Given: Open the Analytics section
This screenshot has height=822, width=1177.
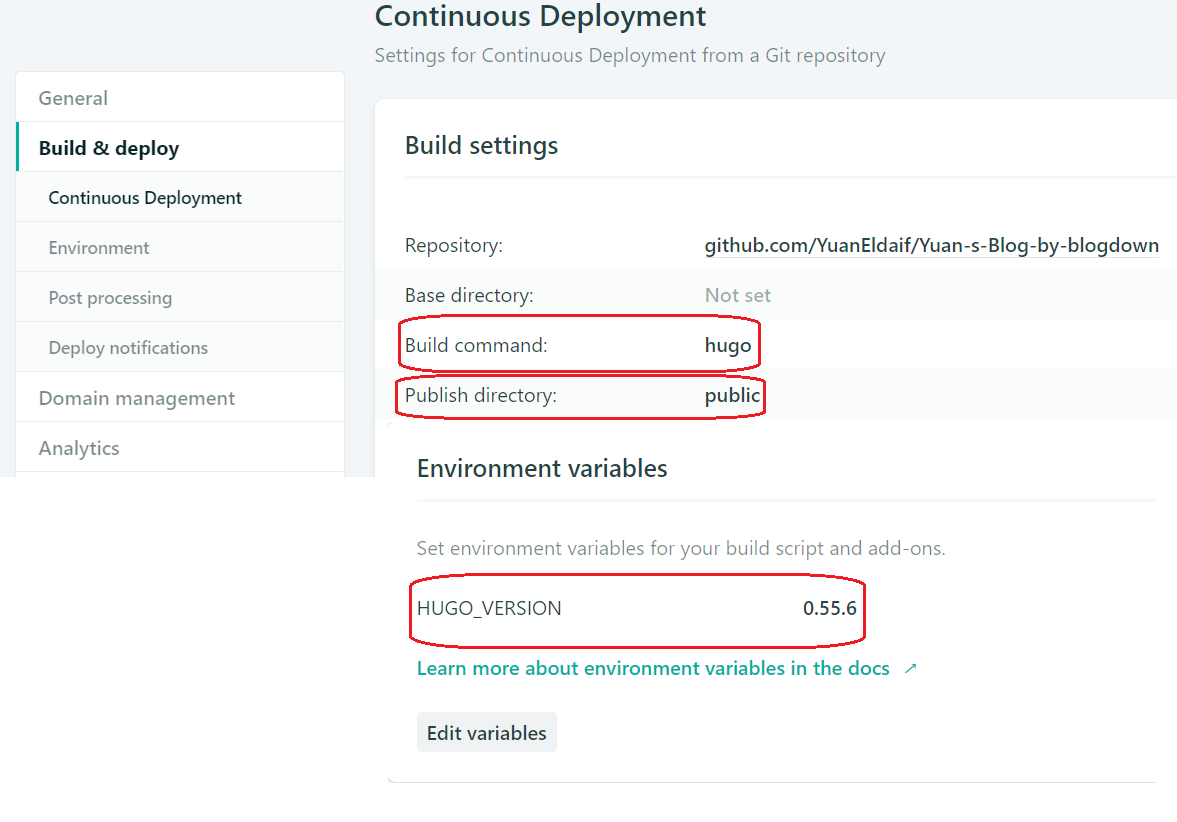Looking at the screenshot, I should [x=79, y=448].
